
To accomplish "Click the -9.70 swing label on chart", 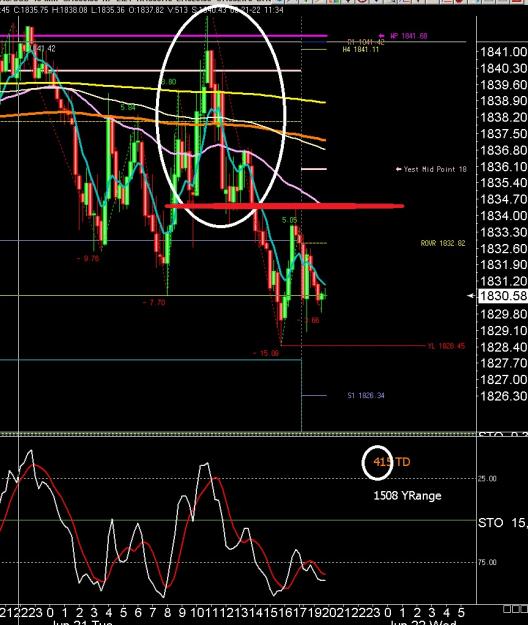I will [88, 258].
